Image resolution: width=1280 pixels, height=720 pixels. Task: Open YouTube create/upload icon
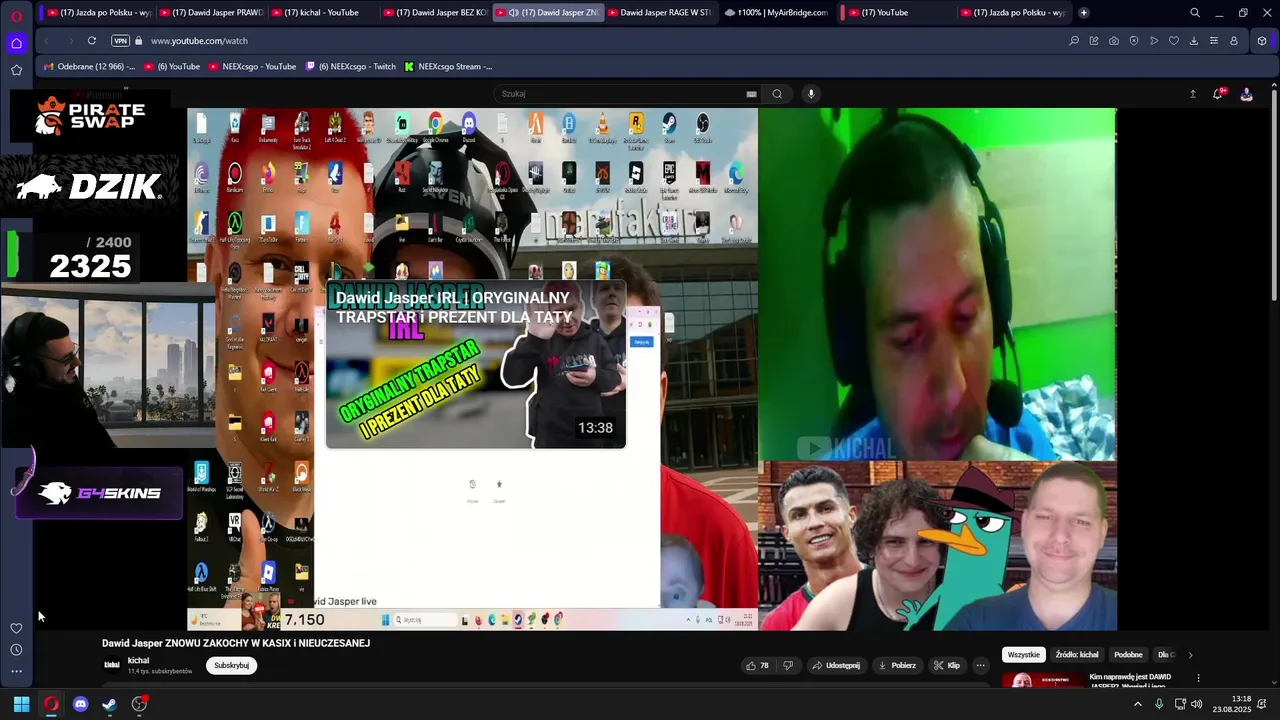coord(1192,94)
